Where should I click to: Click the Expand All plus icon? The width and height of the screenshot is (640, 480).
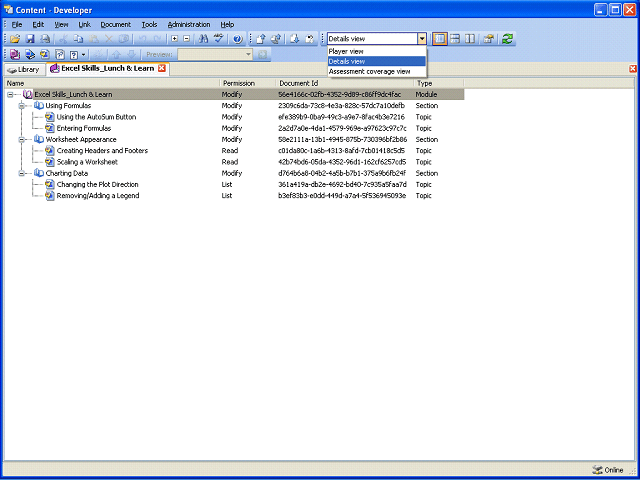point(175,39)
